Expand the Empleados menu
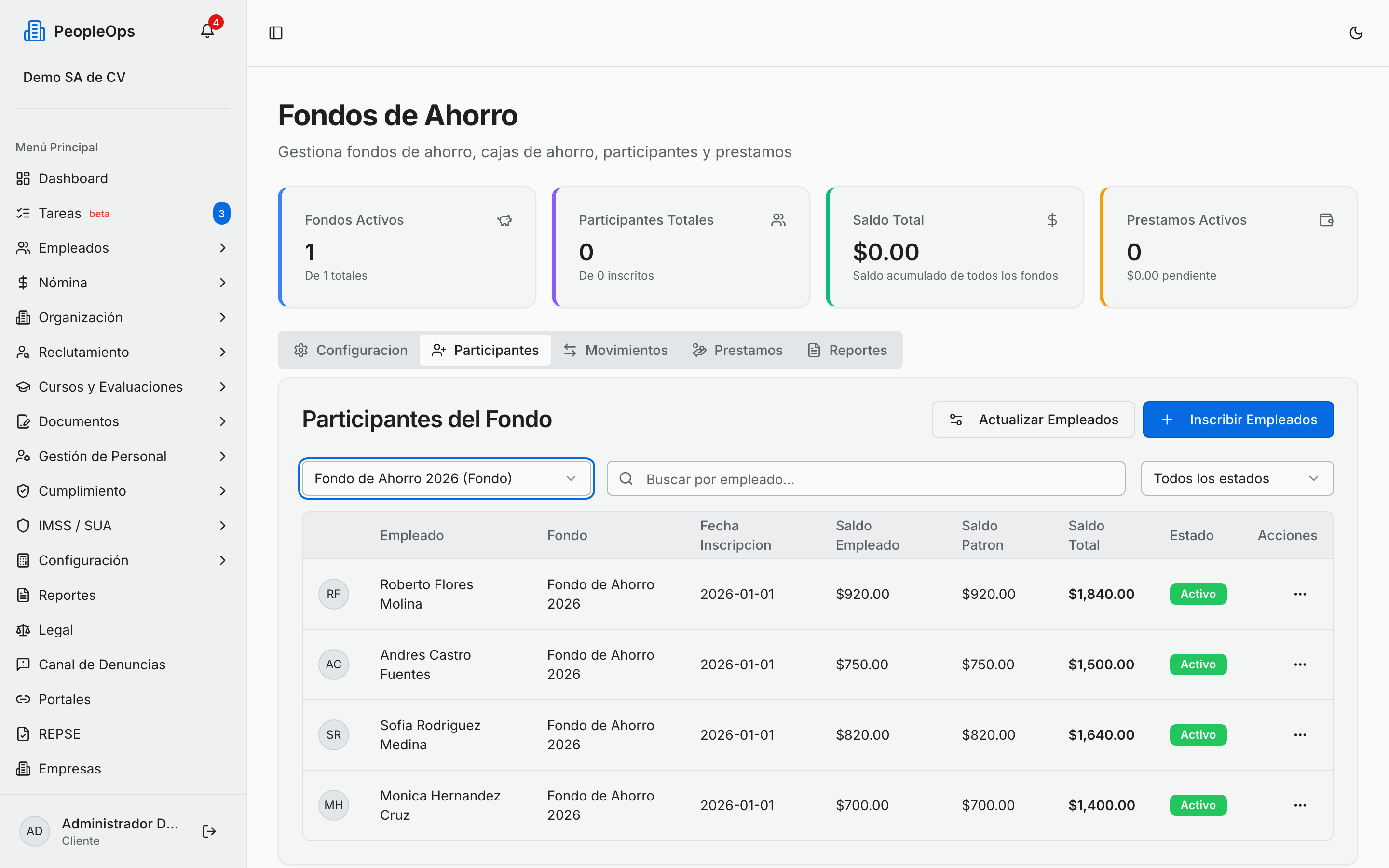Screen dimensions: 1389x868 click(x=123, y=248)
